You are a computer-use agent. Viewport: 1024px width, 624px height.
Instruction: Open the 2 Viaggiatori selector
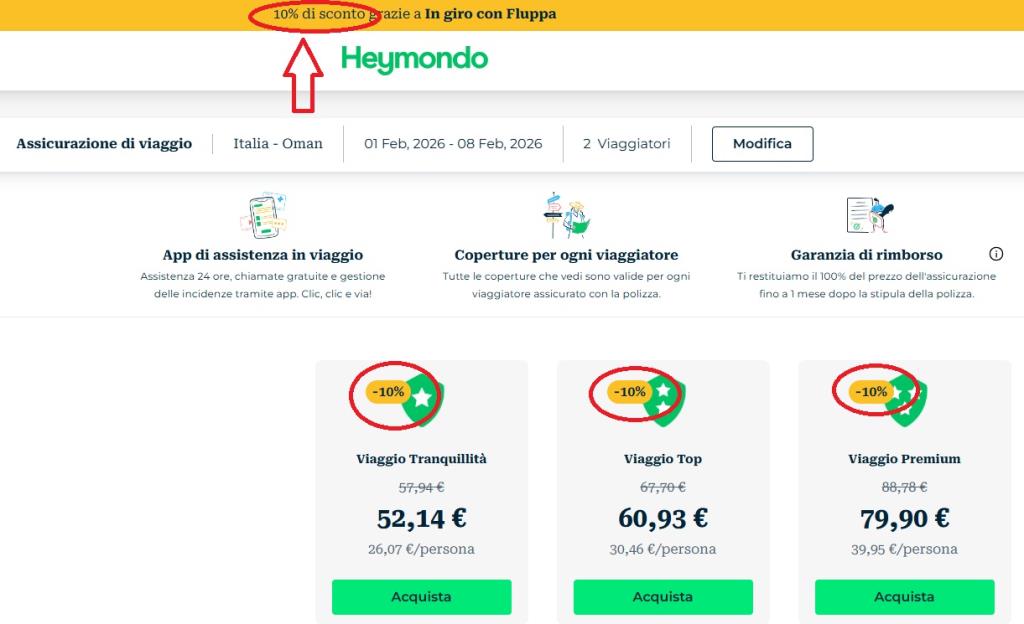[628, 143]
